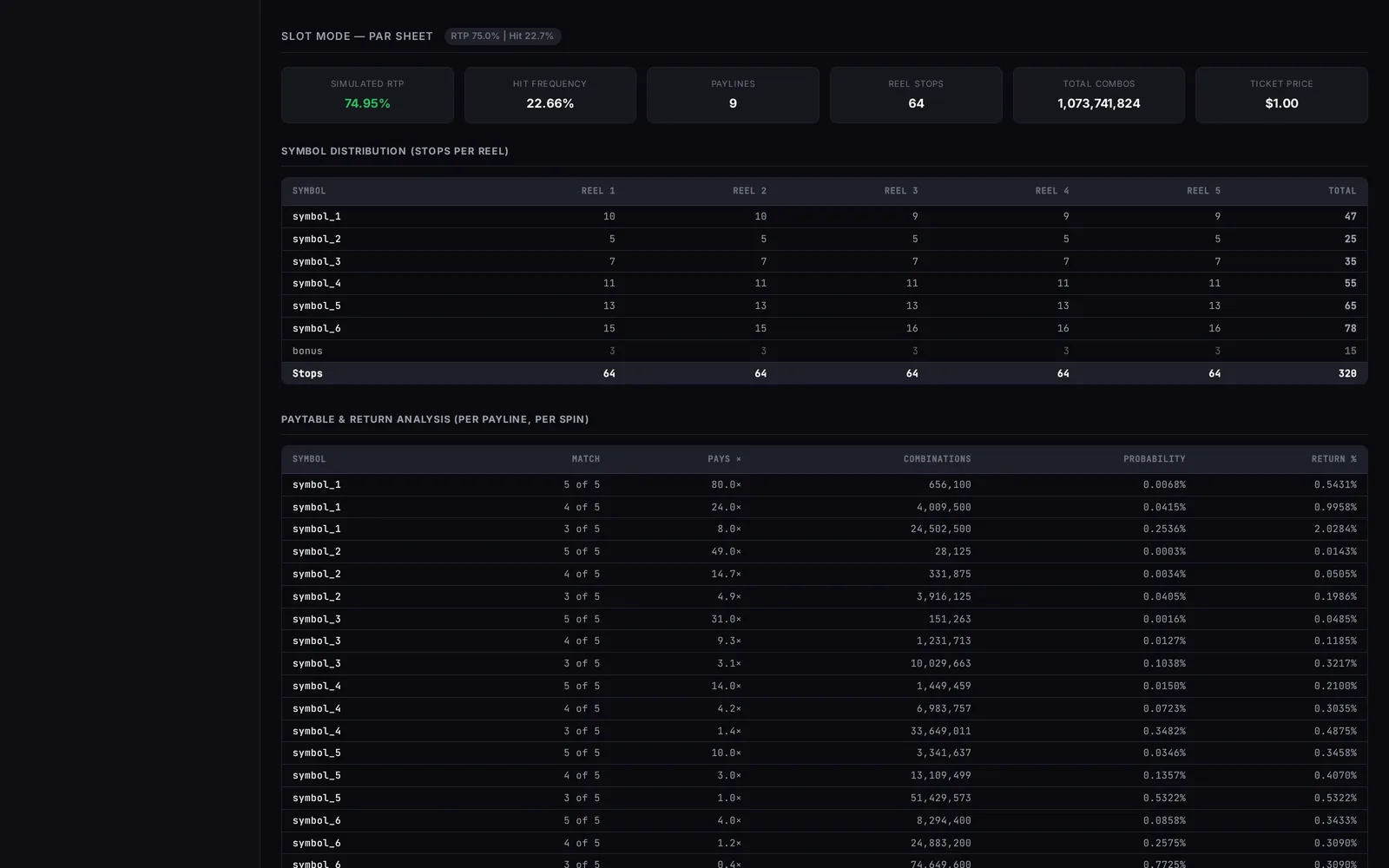Click combinations value 28,125
1389x868 pixels.
[x=953, y=551]
